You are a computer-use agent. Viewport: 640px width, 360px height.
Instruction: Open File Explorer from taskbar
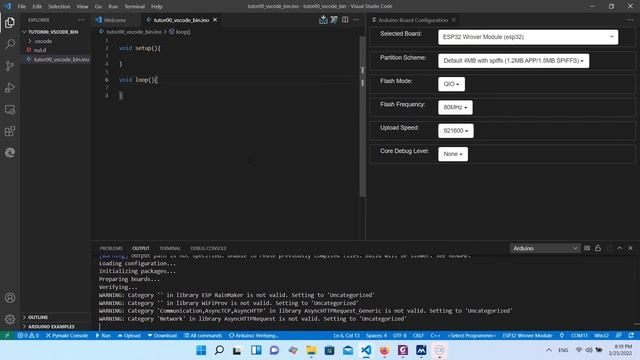[311, 350]
